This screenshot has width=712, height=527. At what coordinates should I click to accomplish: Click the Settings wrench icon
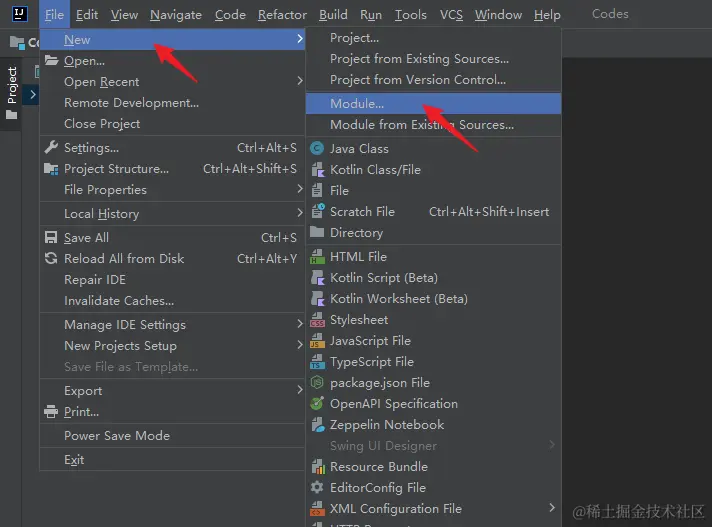[51, 147]
